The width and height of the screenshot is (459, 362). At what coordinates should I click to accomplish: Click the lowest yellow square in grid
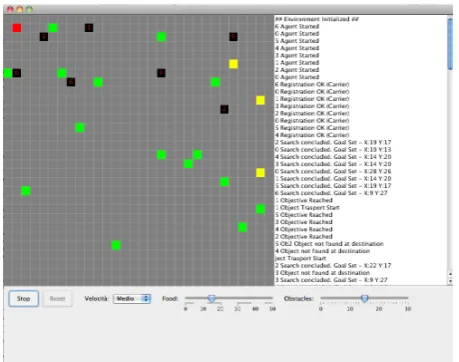[x=260, y=173]
